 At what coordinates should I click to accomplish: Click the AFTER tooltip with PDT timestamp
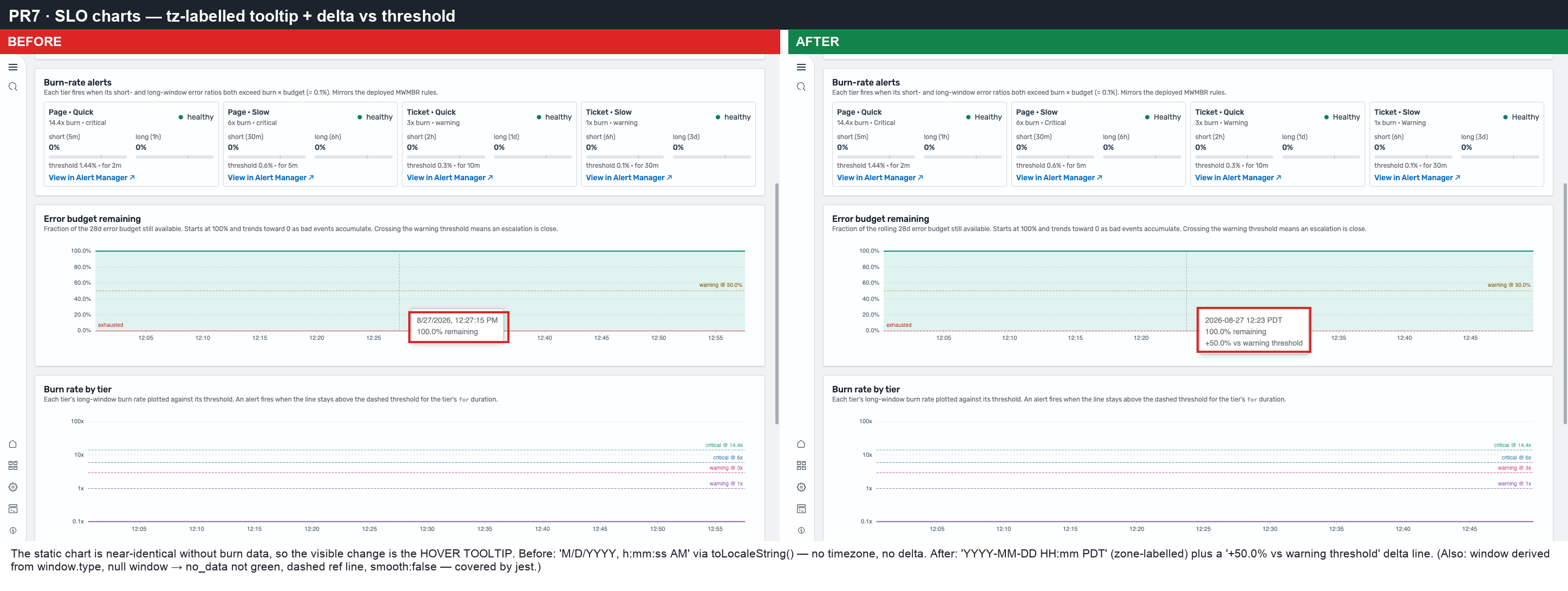(1253, 331)
